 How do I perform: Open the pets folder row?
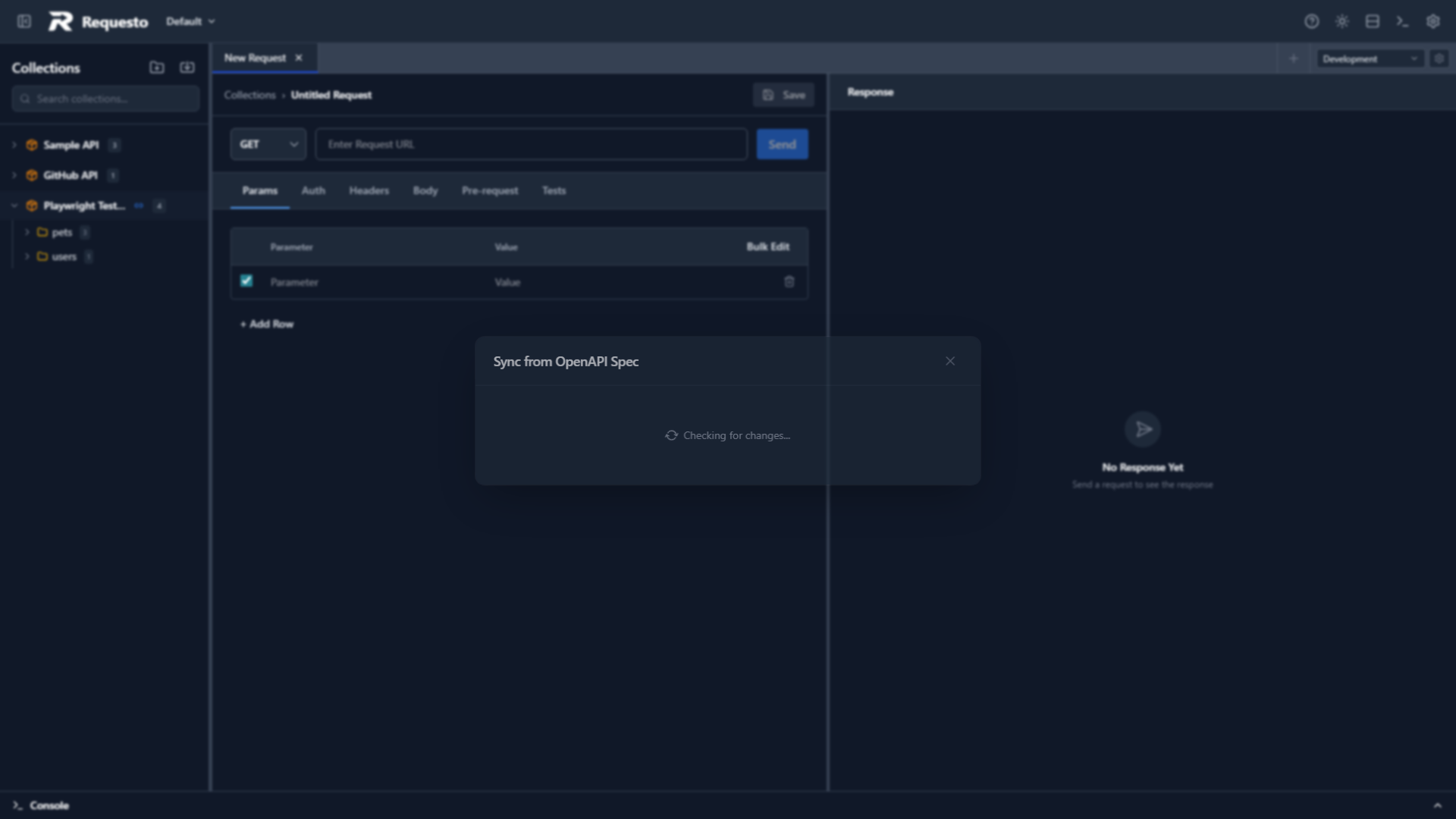point(105,232)
